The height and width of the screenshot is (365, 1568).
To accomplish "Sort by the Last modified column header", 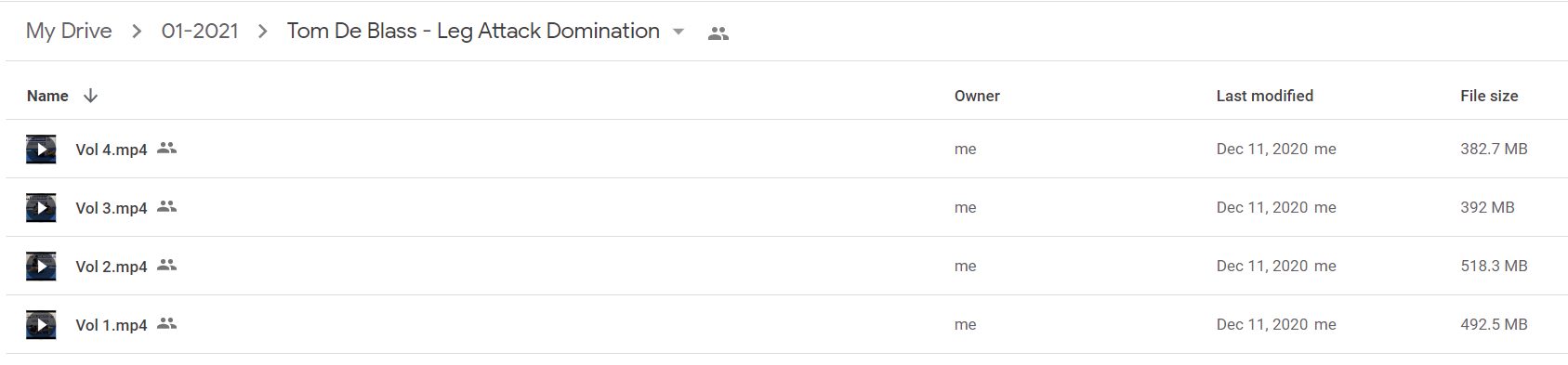I will 1265,96.
